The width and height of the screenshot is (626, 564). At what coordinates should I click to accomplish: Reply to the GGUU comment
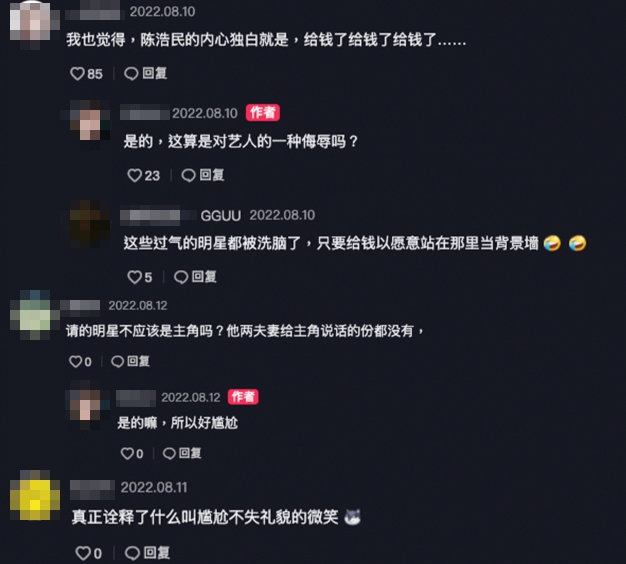[x=195, y=277]
